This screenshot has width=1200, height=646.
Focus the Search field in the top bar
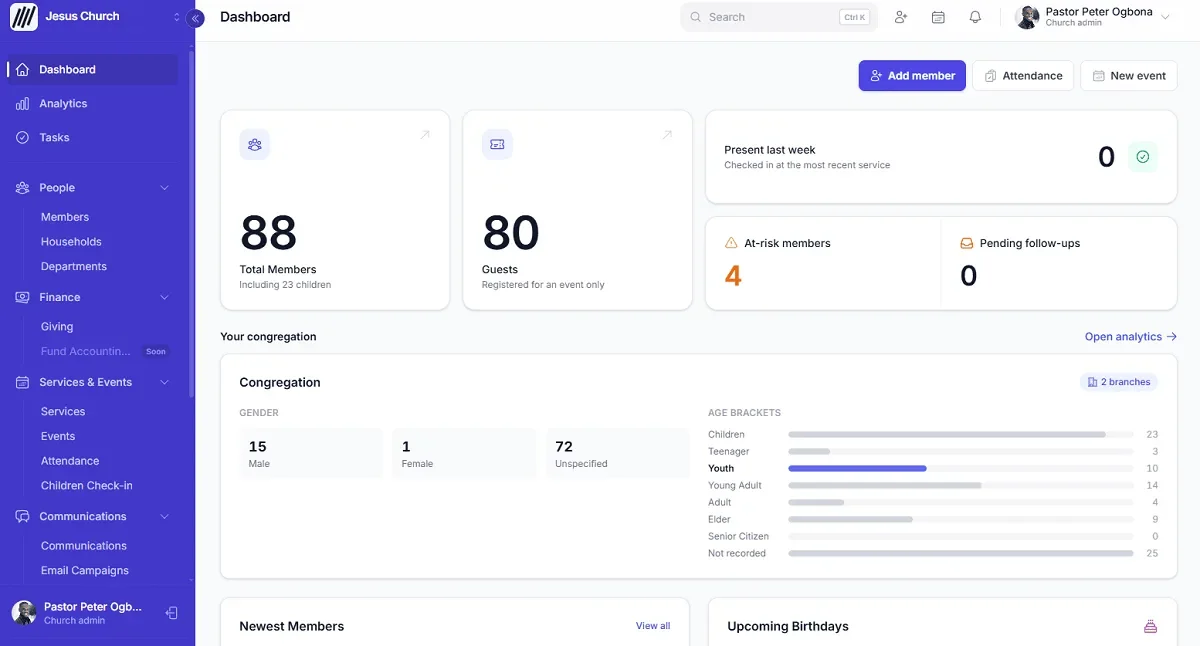pos(779,17)
